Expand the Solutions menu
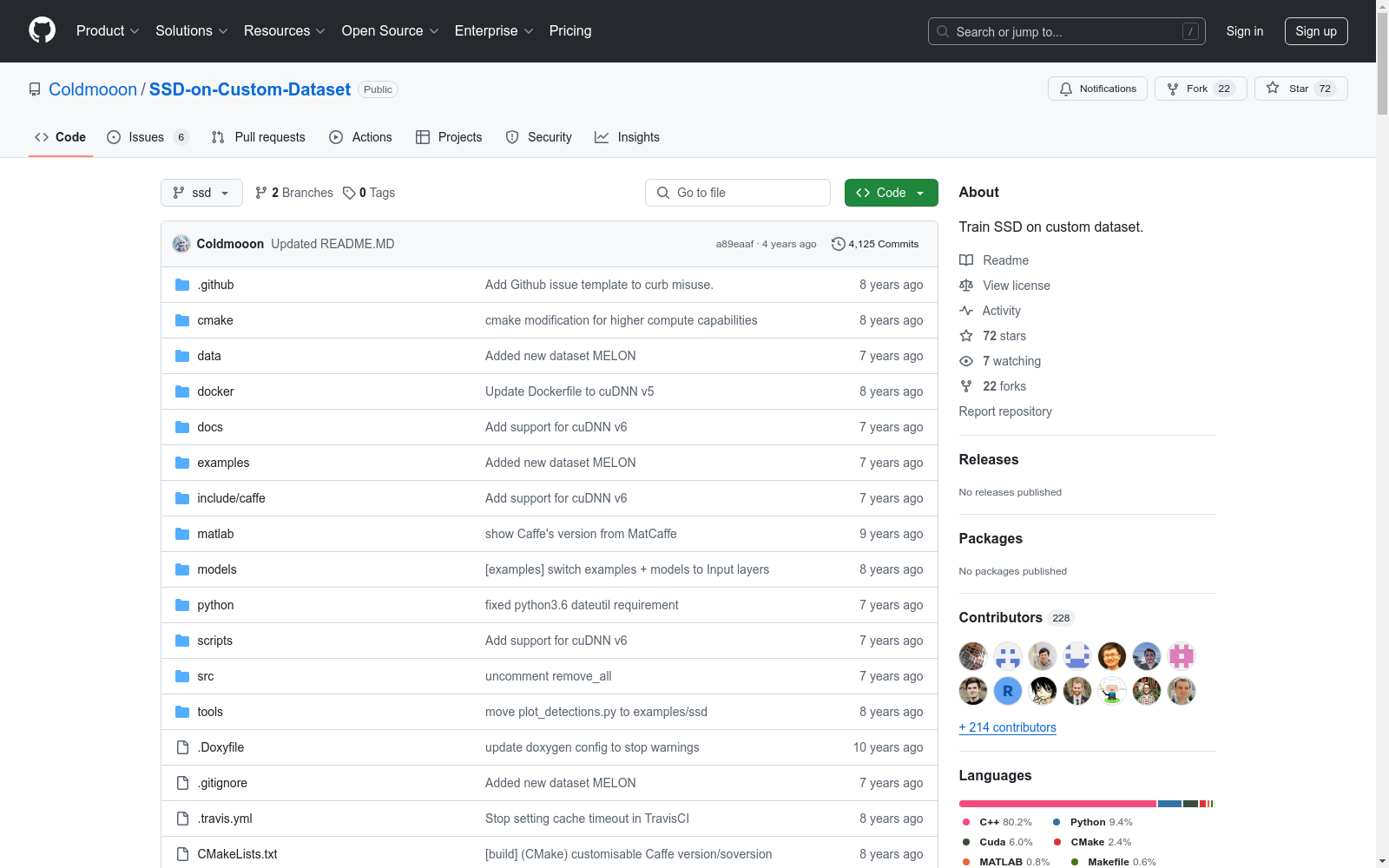 pyautogui.click(x=192, y=30)
